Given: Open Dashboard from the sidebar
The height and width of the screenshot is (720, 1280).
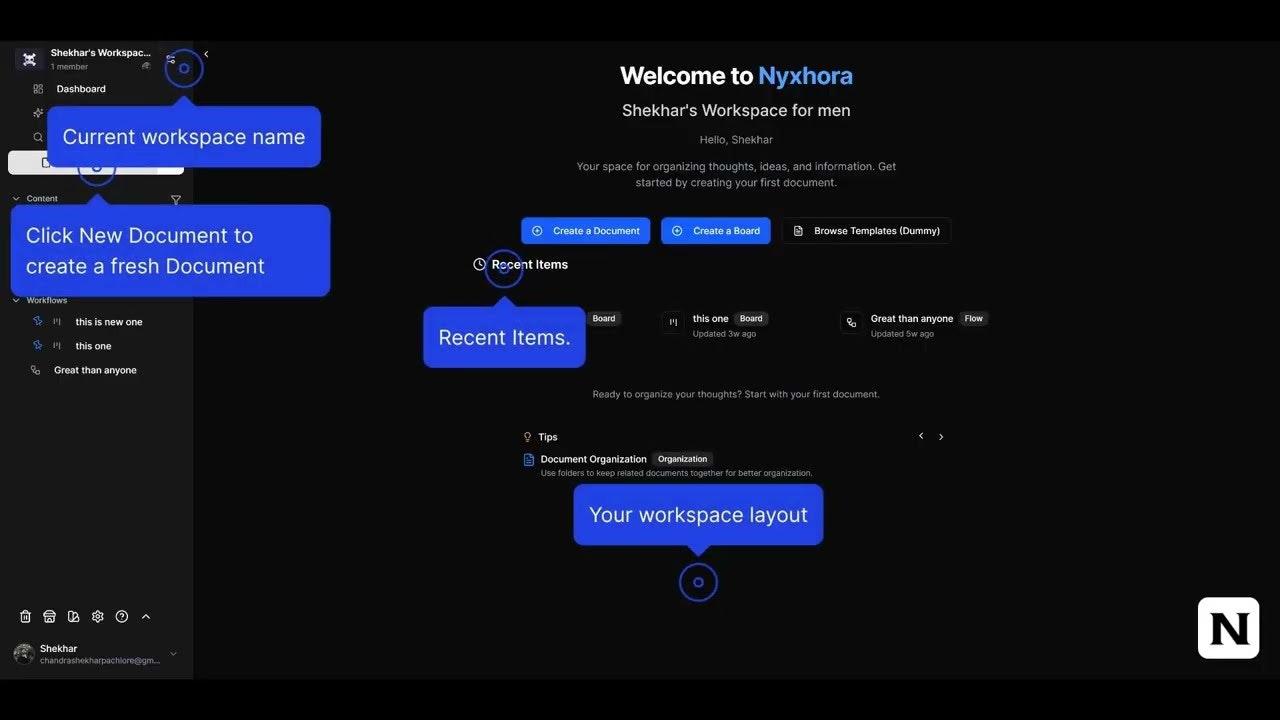Looking at the screenshot, I should [x=81, y=89].
